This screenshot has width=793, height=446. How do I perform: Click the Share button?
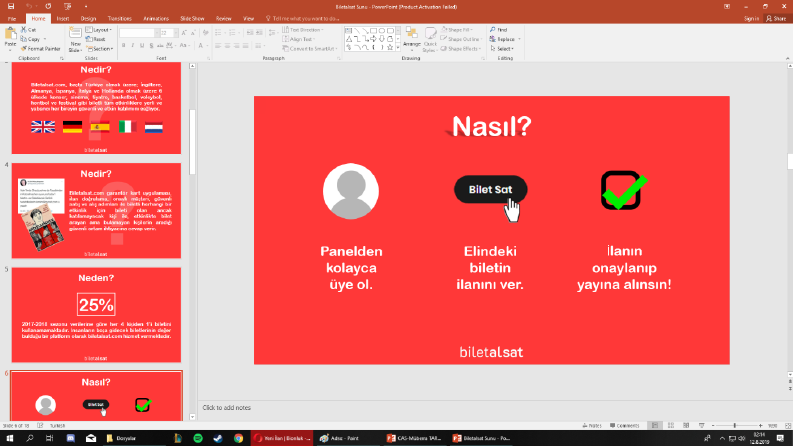[776, 19]
